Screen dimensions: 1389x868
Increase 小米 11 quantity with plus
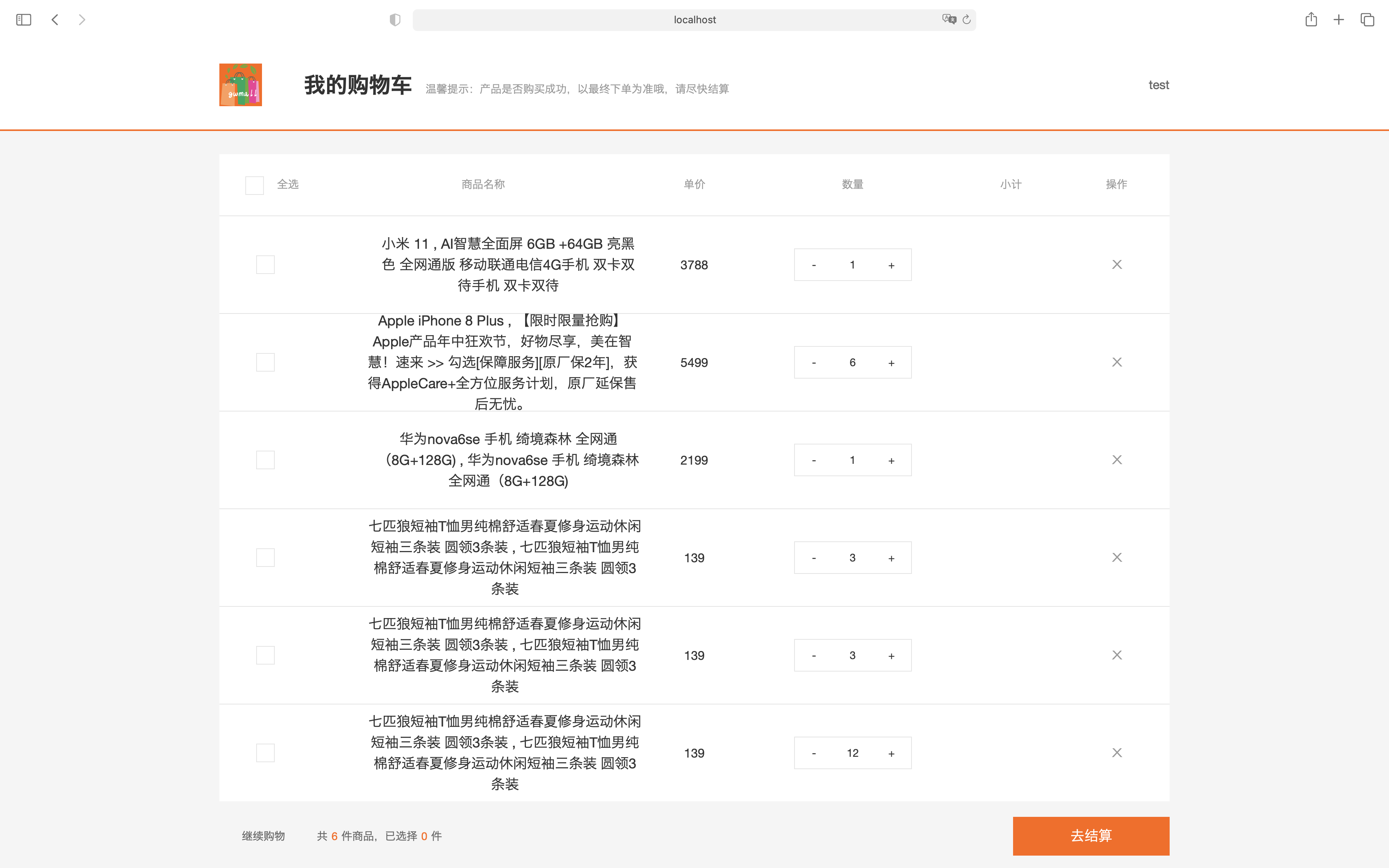(x=891, y=265)
